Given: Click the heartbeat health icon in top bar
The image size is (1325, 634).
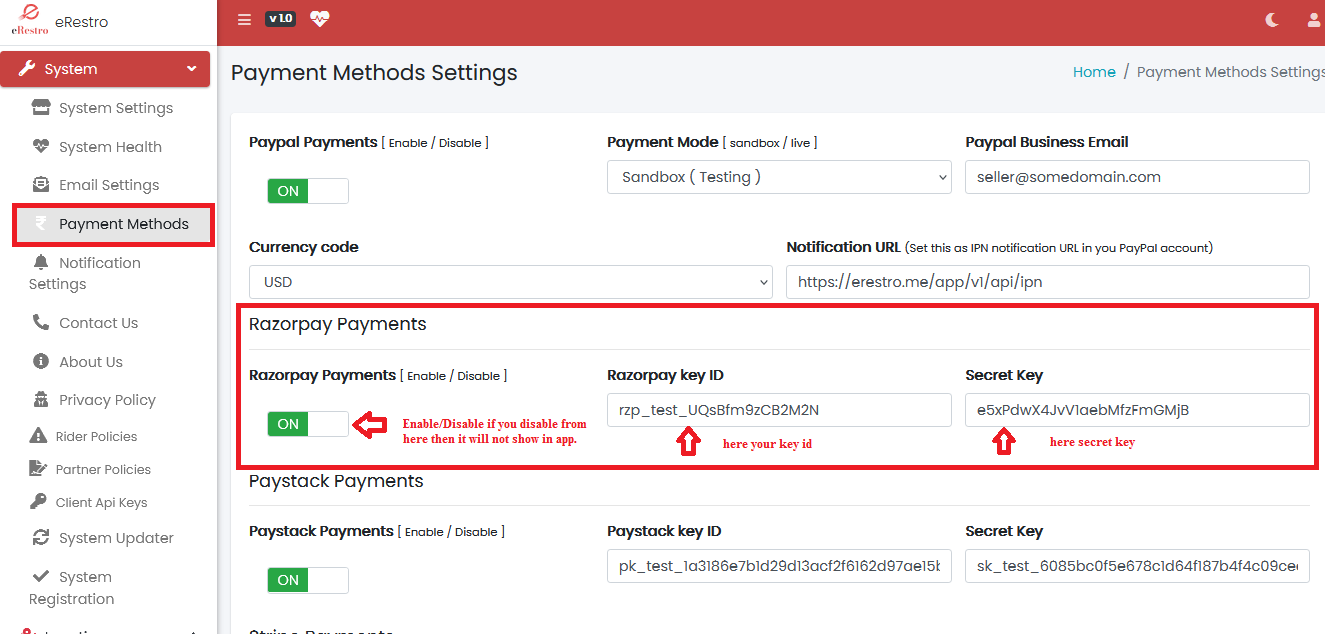Looking at the screenshot, I should point(319,19).
